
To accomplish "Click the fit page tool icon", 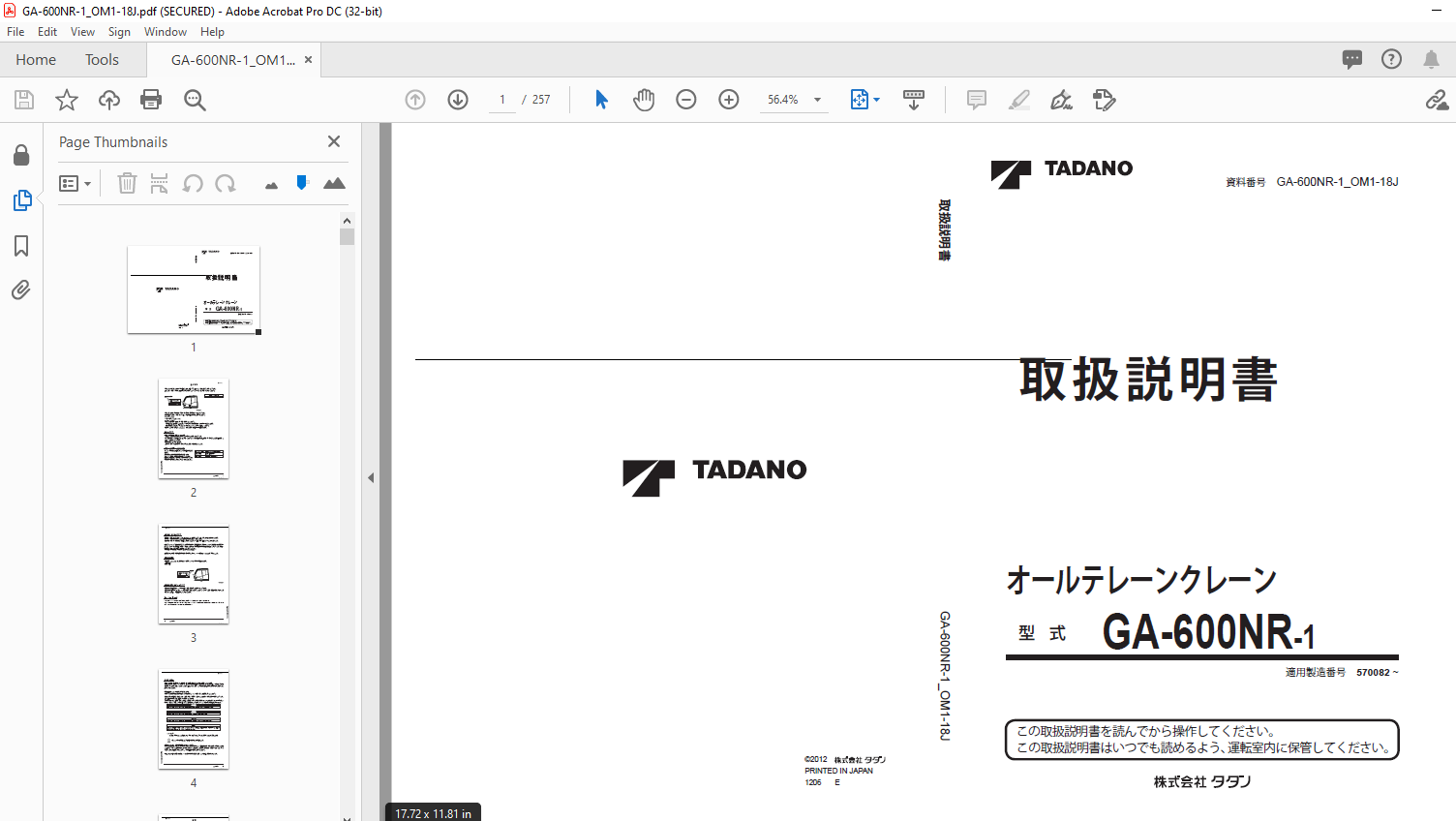I will coord(859,100).
